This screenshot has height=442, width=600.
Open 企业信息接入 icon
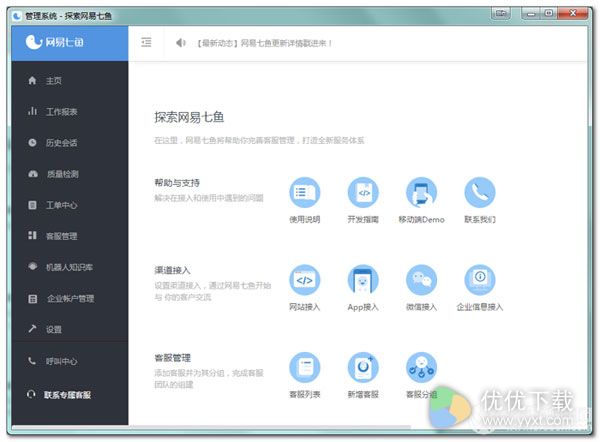pos(480,280)
